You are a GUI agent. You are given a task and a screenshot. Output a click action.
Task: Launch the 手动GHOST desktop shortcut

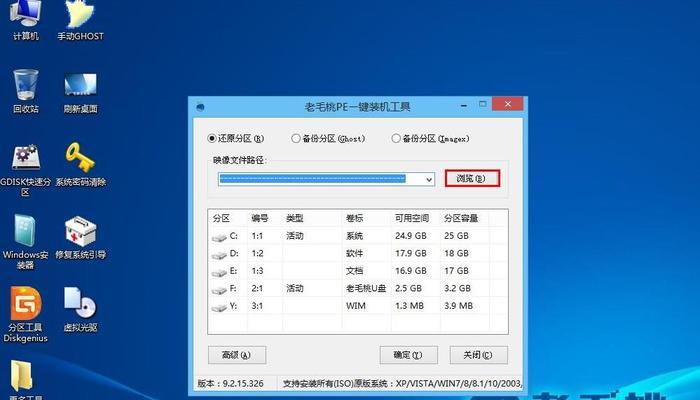(80, 20)
